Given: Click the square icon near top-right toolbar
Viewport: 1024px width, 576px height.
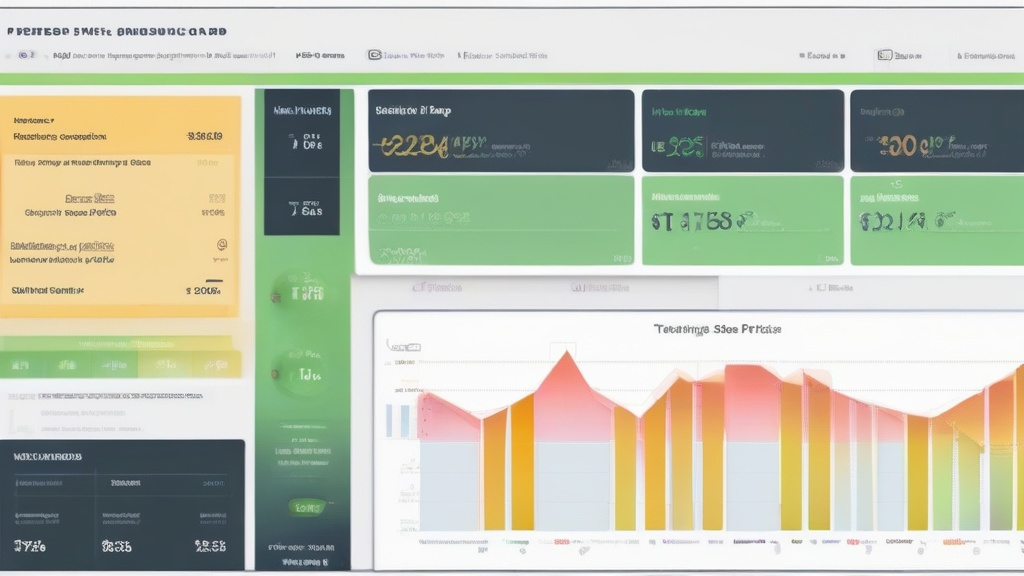Looking at the screenshot, I should pos(884,55).
